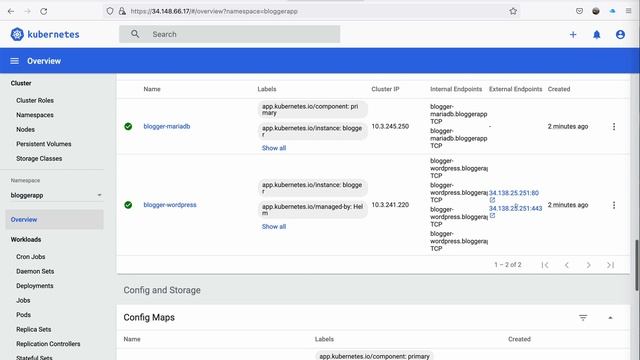Click Cluster IP 10.3.245.250 cell
Screen dimensions: 640x360
click(x=390, y=127)
